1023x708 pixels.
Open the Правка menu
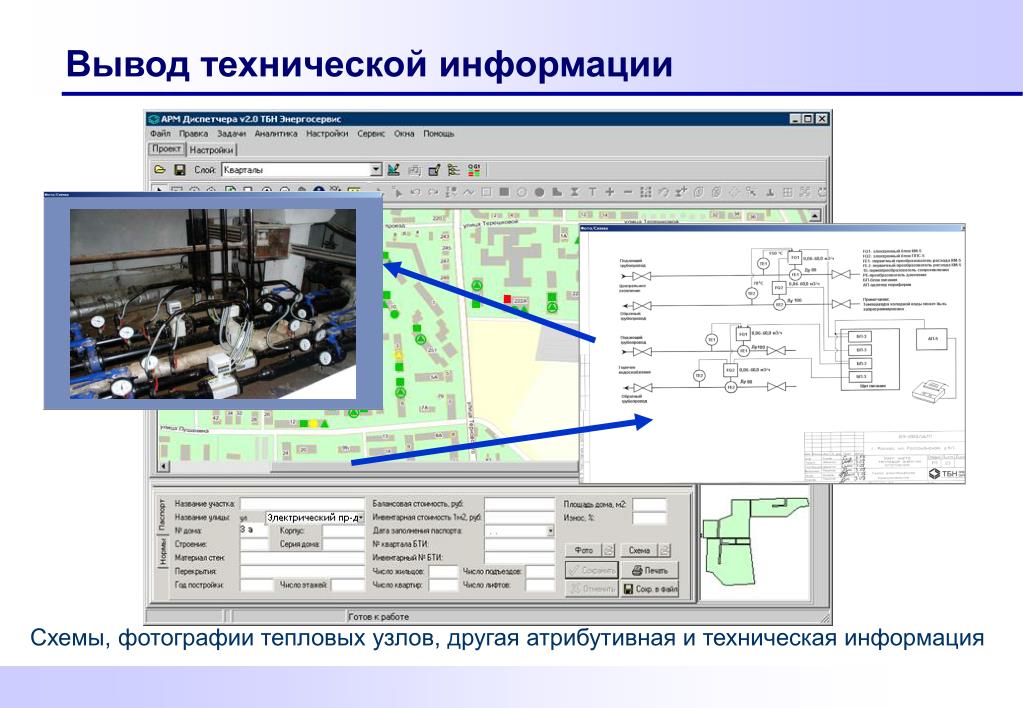(x=193, y=134)
